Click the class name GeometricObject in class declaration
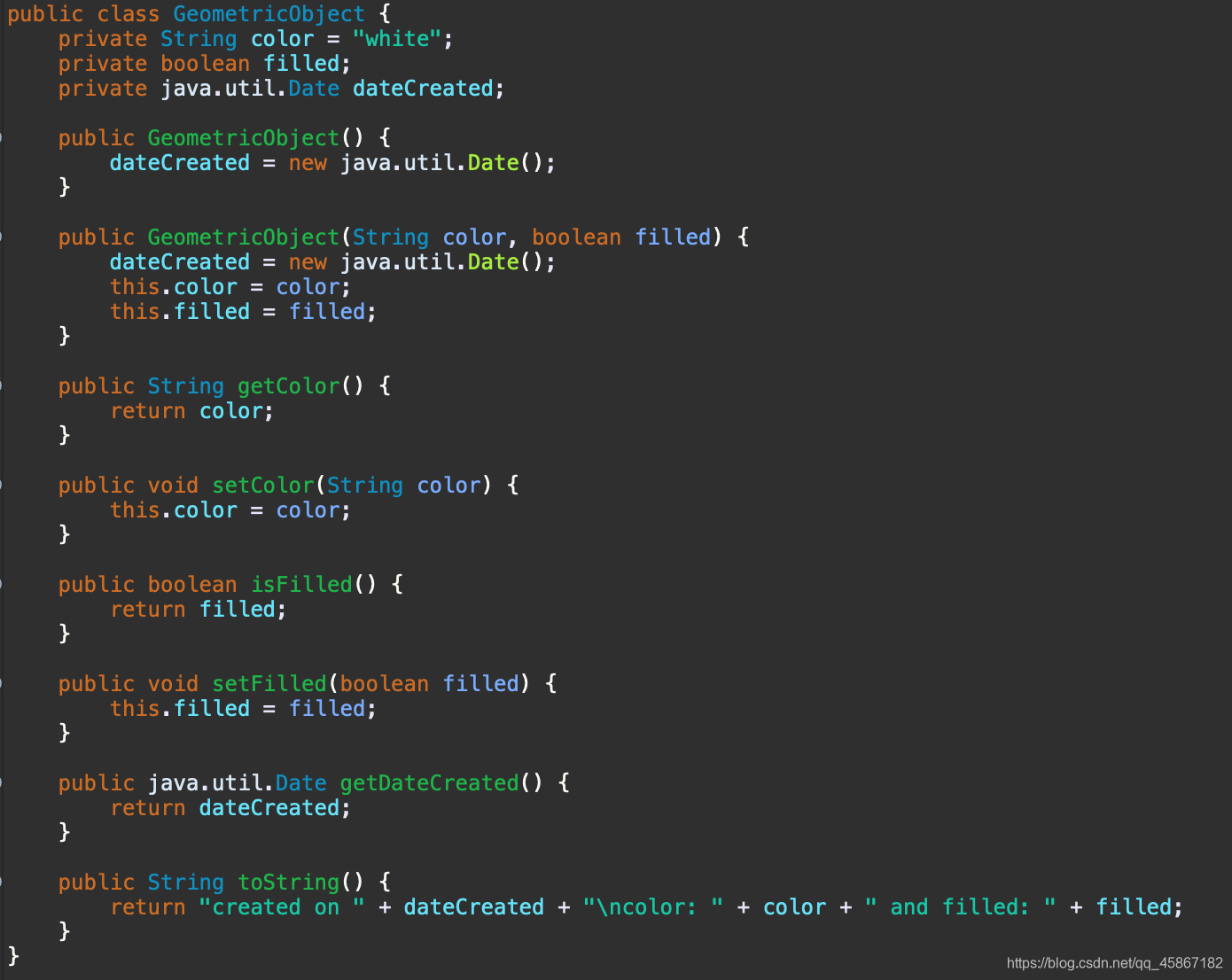This screenshot has height=980, width=1232. (x=269, y=14)
